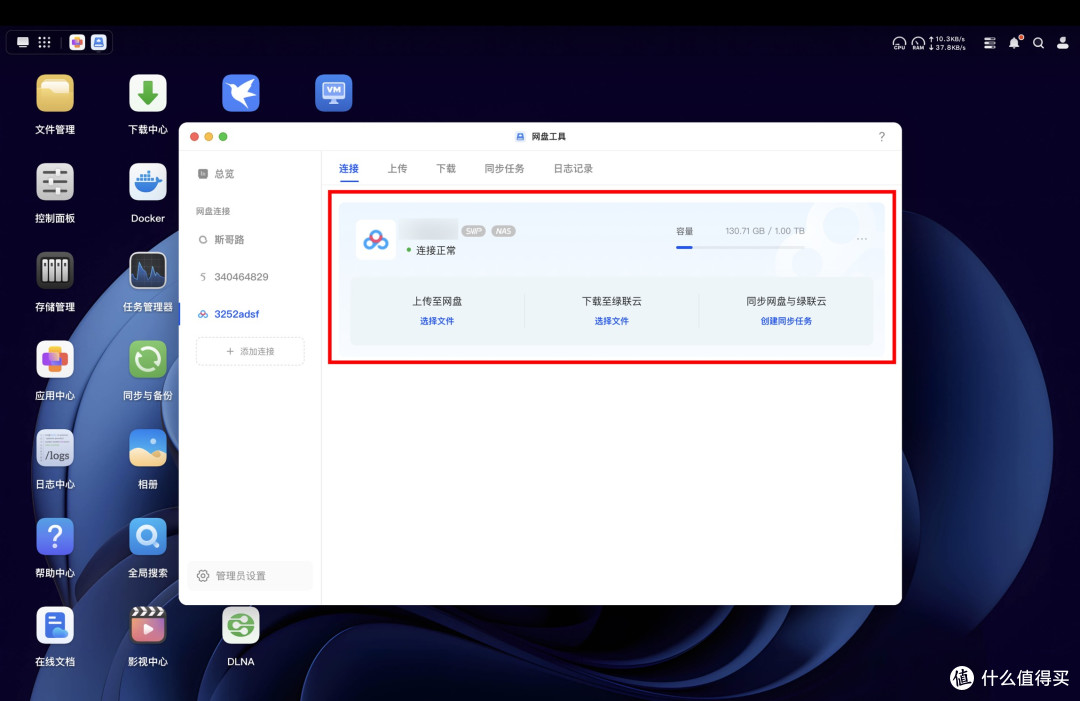Click the 连接正常 status text

click(436, 251)
